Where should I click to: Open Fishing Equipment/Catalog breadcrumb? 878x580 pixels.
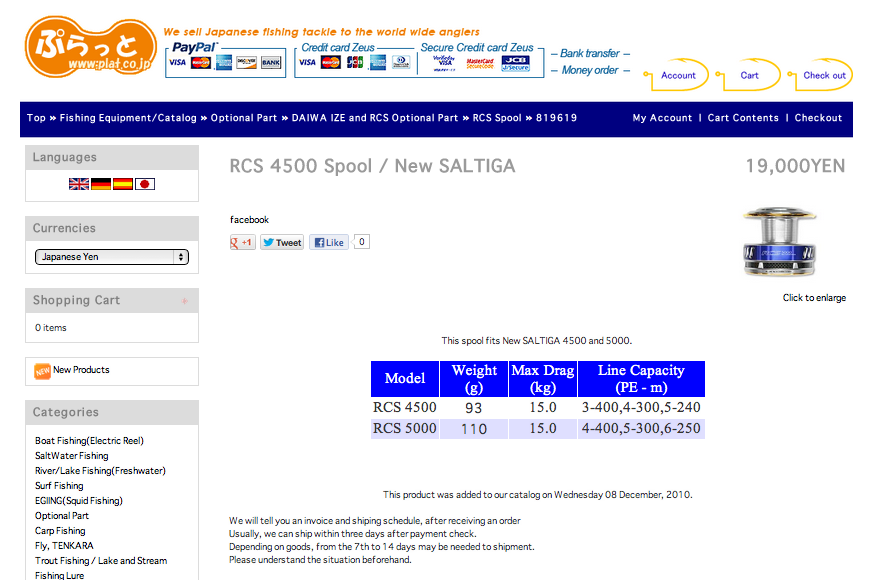(128, 118)
